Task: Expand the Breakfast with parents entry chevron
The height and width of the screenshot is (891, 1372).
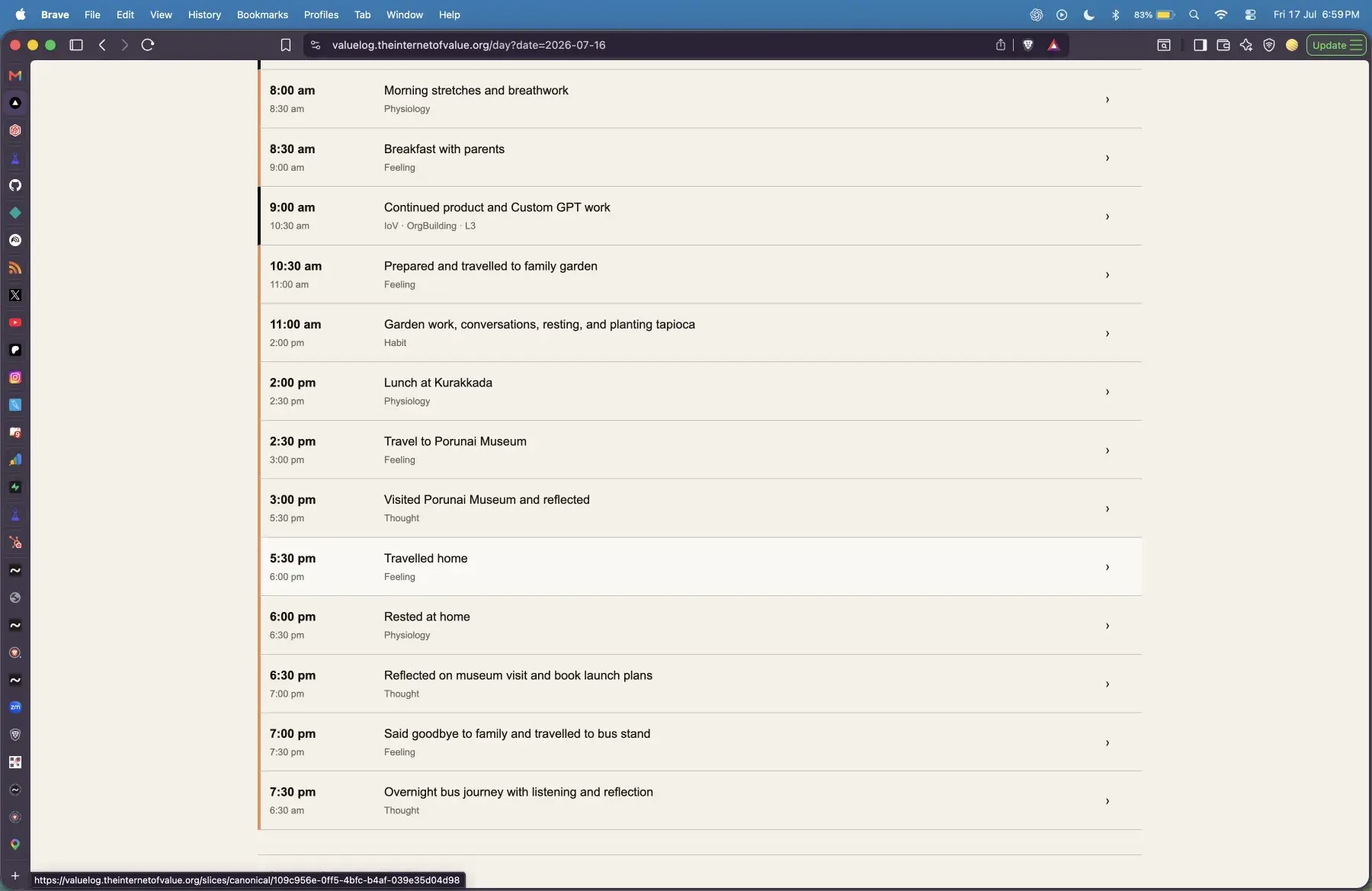Action: click(1108, 158)
